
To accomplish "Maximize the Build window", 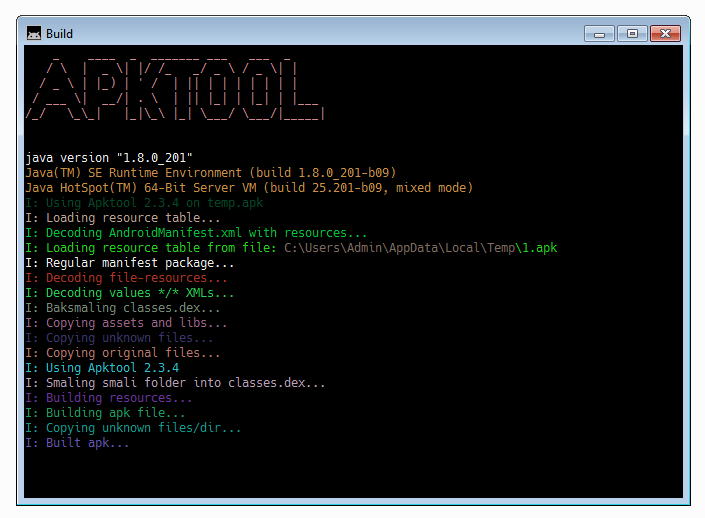I will click(x=631, y=33).
